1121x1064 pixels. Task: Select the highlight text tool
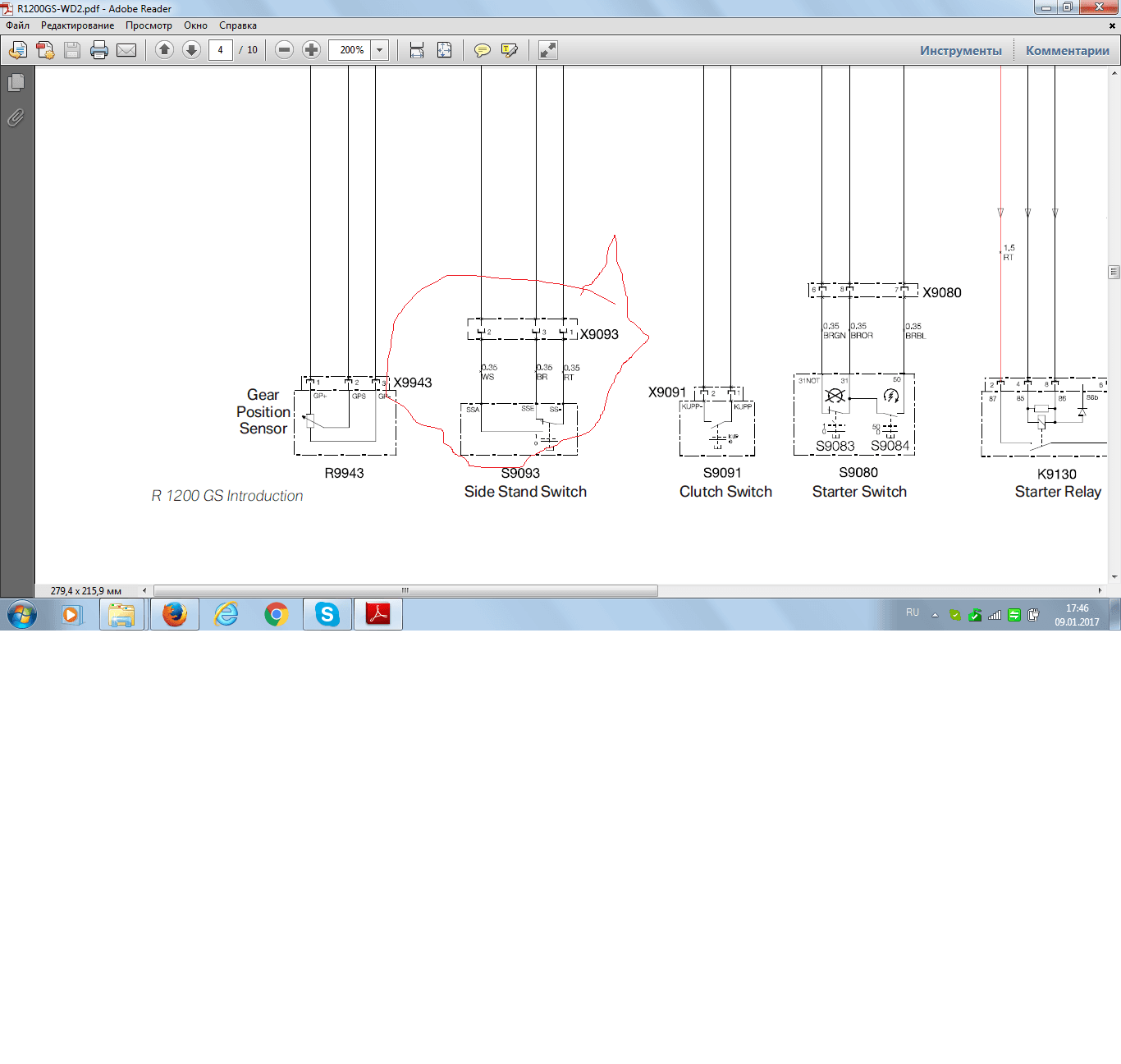[x=509, y=50]
